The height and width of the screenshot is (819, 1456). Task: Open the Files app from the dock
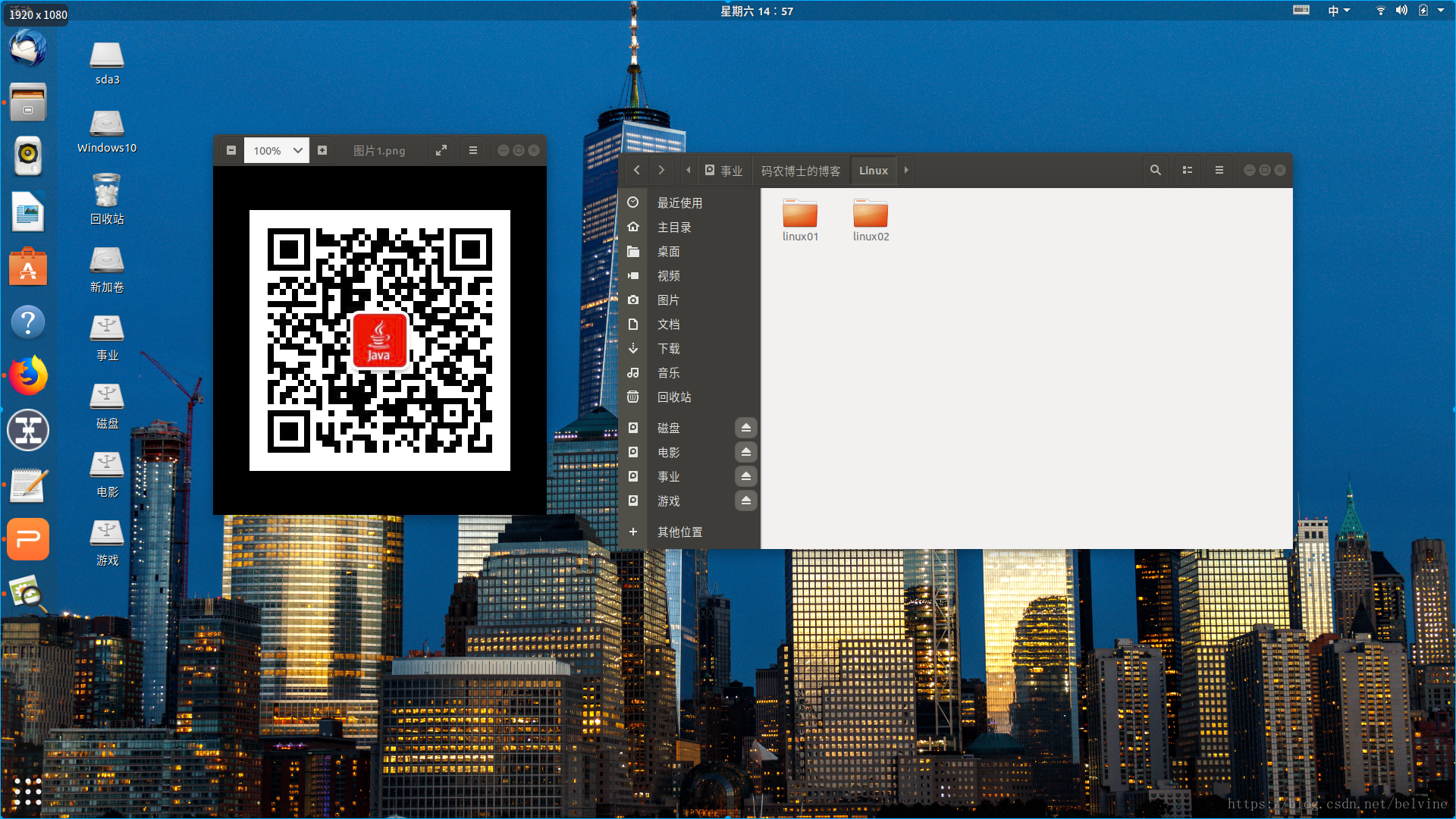pyautogui.click(x=28, y=102)
